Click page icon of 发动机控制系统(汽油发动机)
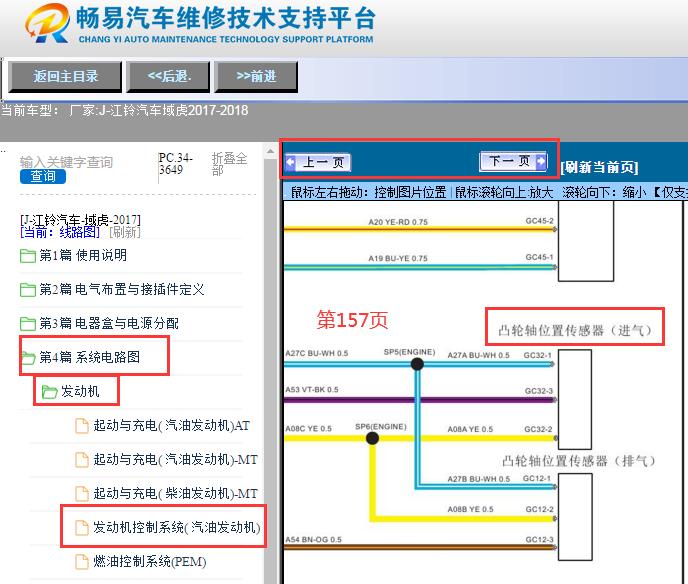 [82, 527]
